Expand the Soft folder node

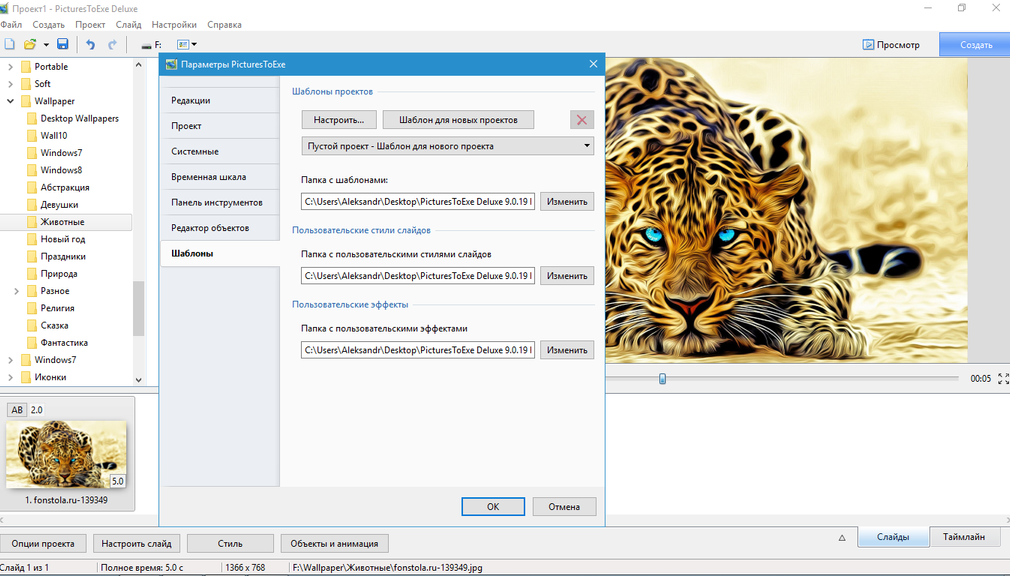click(x=10, y=84)
